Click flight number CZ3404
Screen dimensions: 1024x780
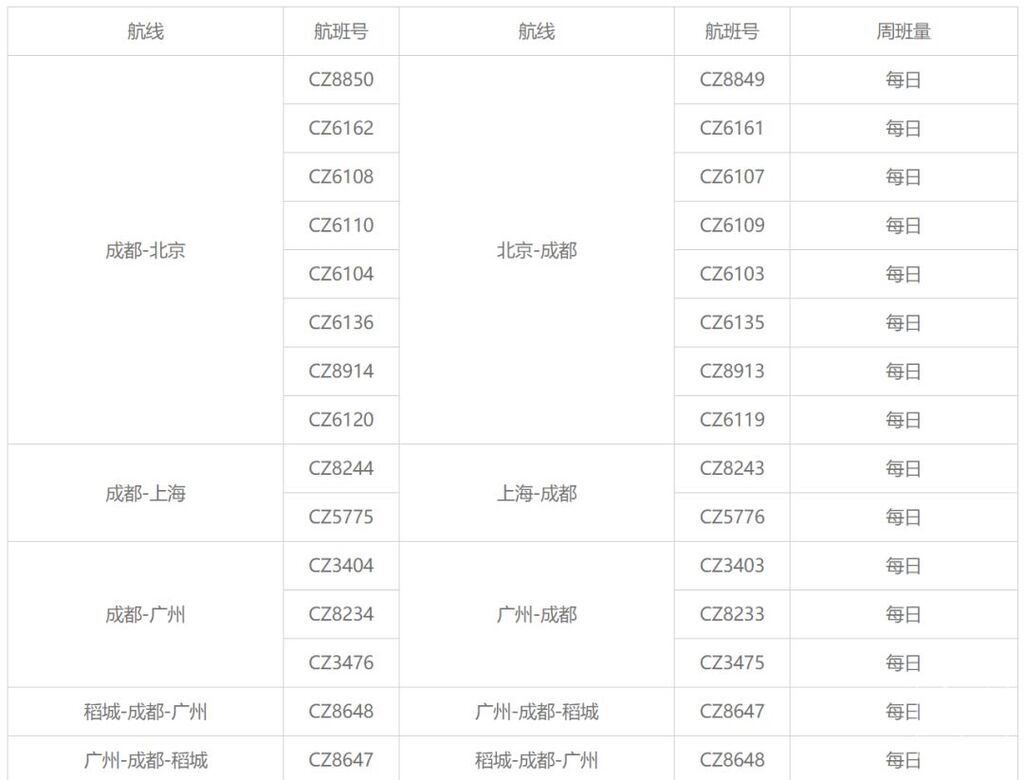pos(341,565)
